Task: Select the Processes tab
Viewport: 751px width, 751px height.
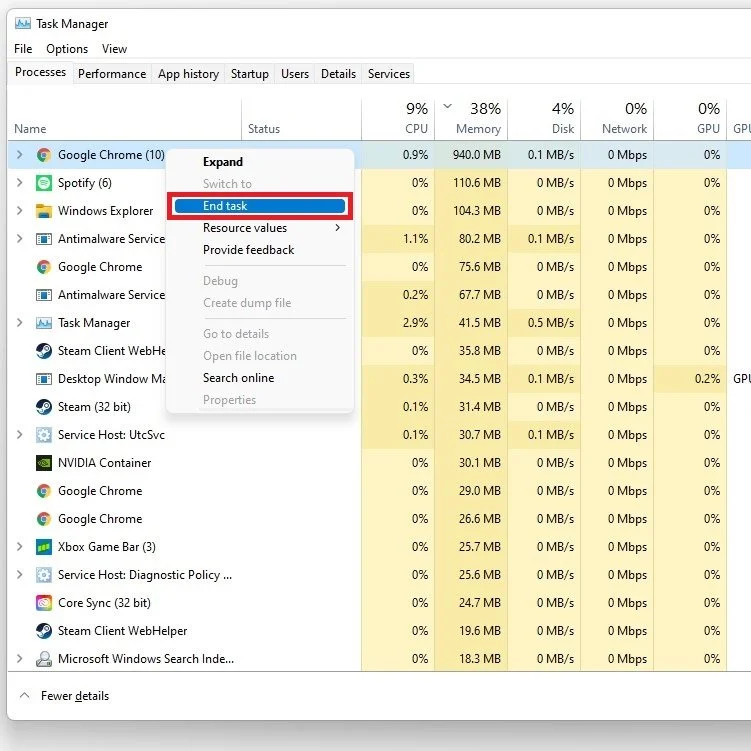Action: tap(40, 72)
